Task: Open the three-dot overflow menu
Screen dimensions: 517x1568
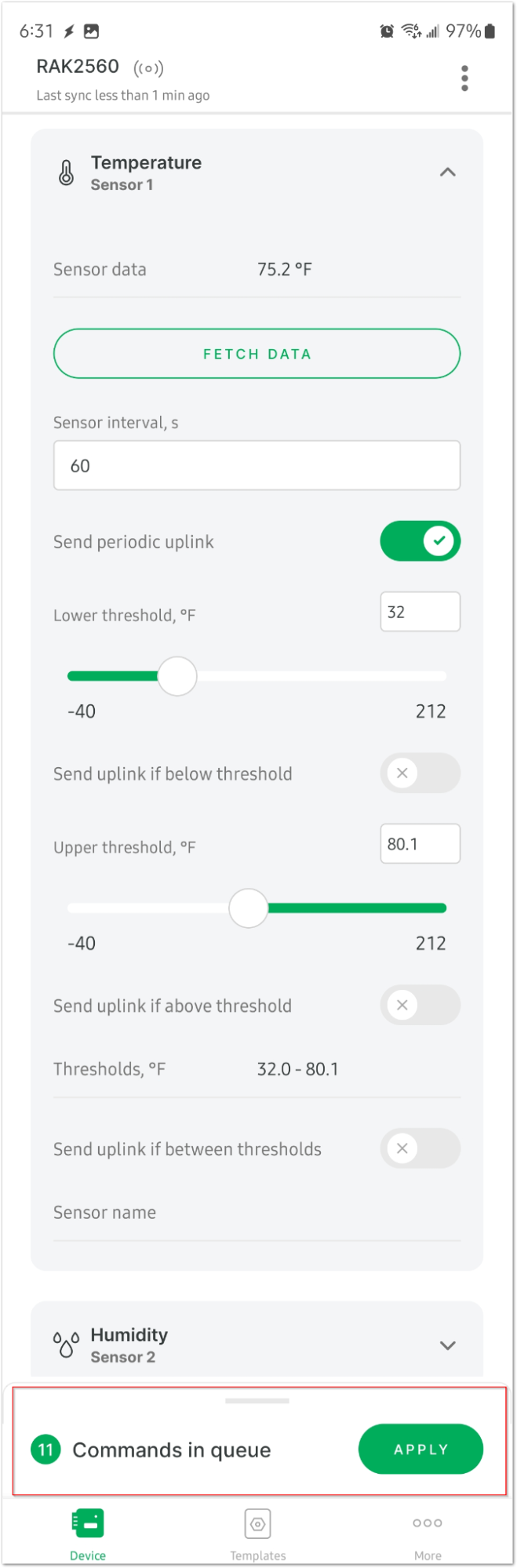Action: tap(464, 78)
